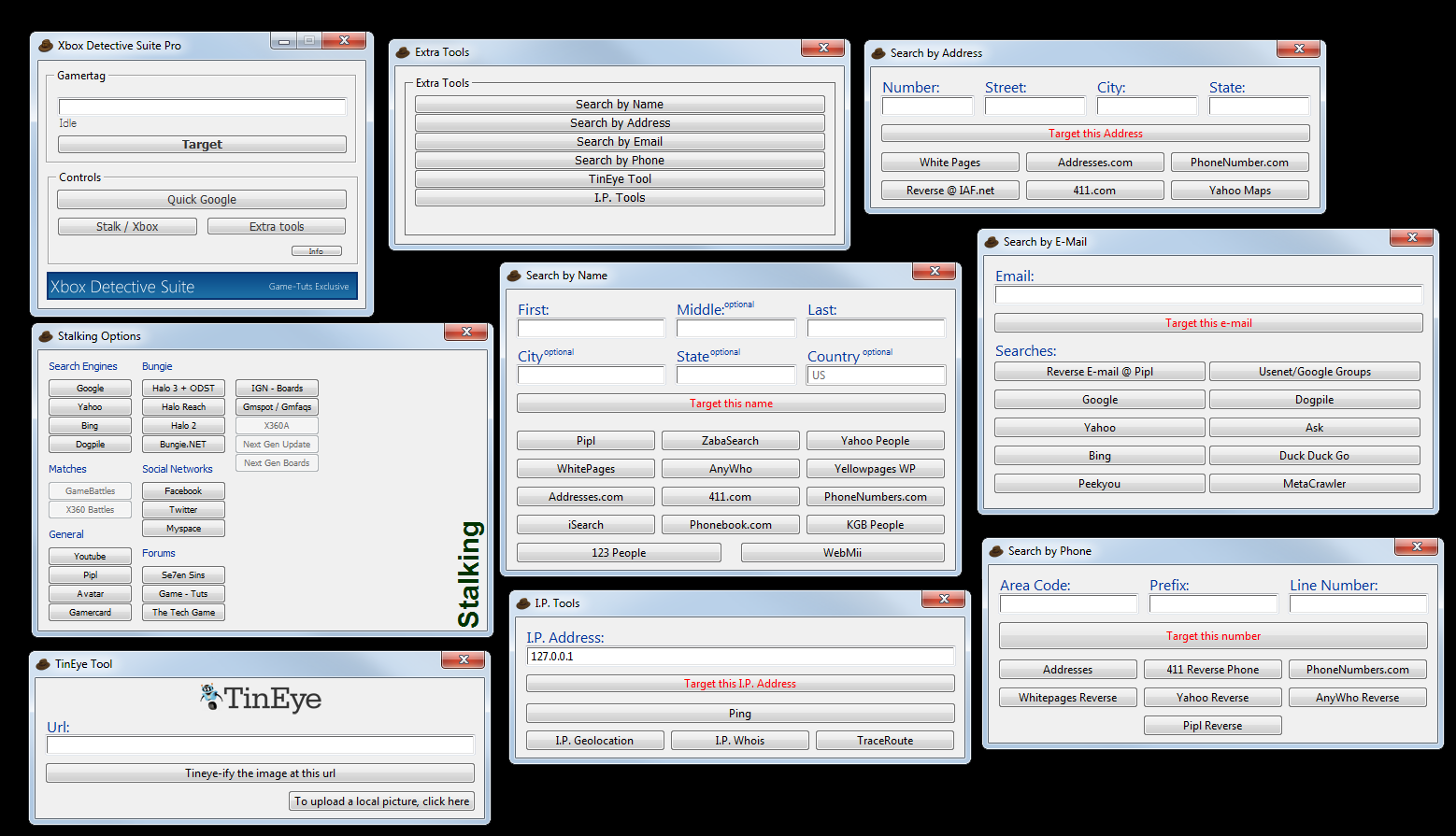1456x836 pixels.
Task: Click ZabaSearch in Search by Name
Action: pyautogui.click(x=731, y=441)
